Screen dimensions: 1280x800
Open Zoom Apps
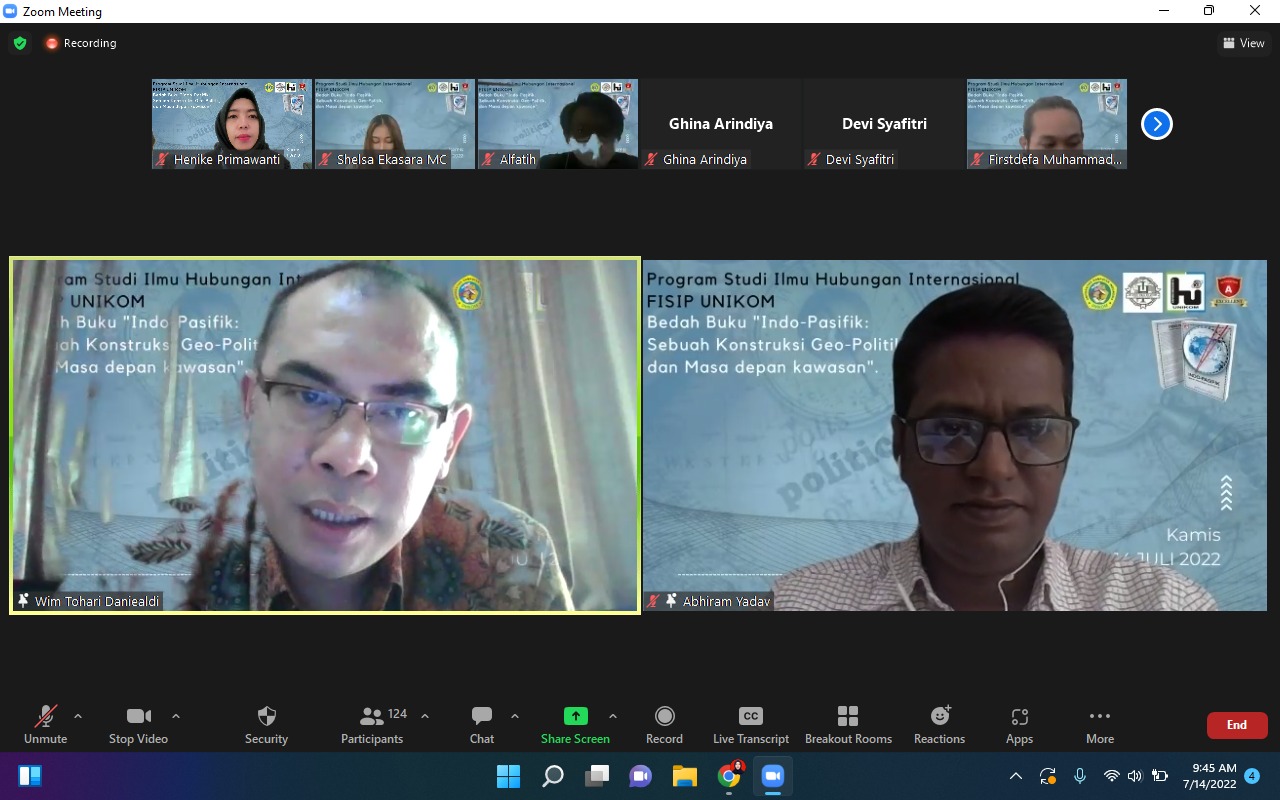point(1019,725)
